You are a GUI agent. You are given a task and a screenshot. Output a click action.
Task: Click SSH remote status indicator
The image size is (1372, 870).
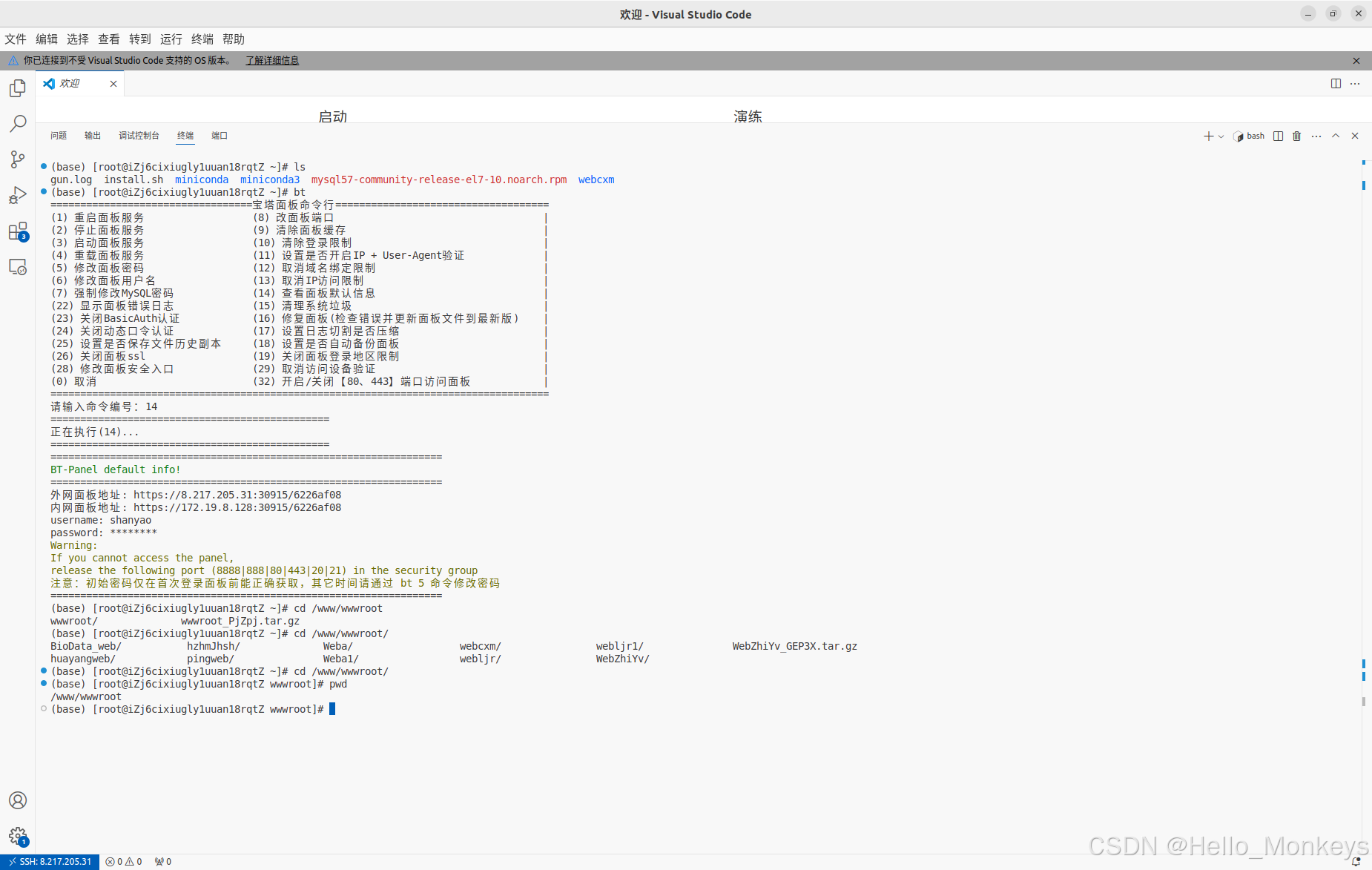pos(50,862)
